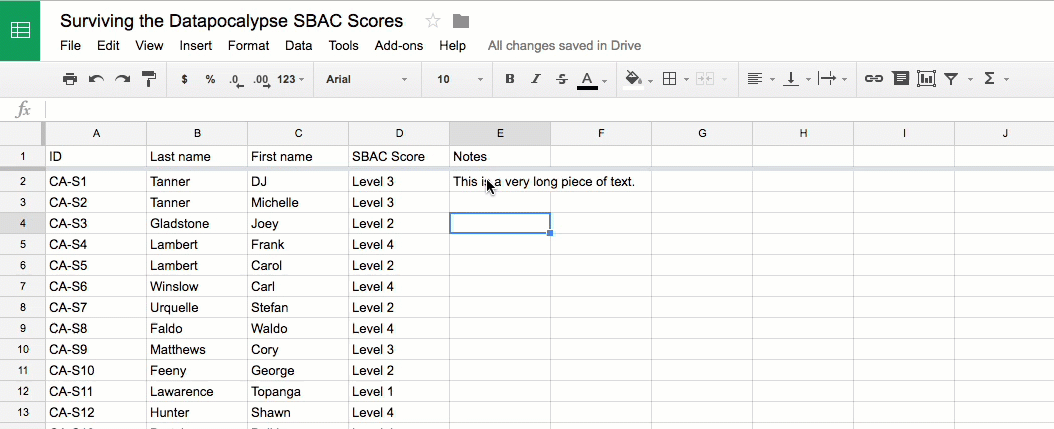Select cell with 'This is a very long piece of text.'
This screenshot has width=1054, height=429.
tap(500, 182)
